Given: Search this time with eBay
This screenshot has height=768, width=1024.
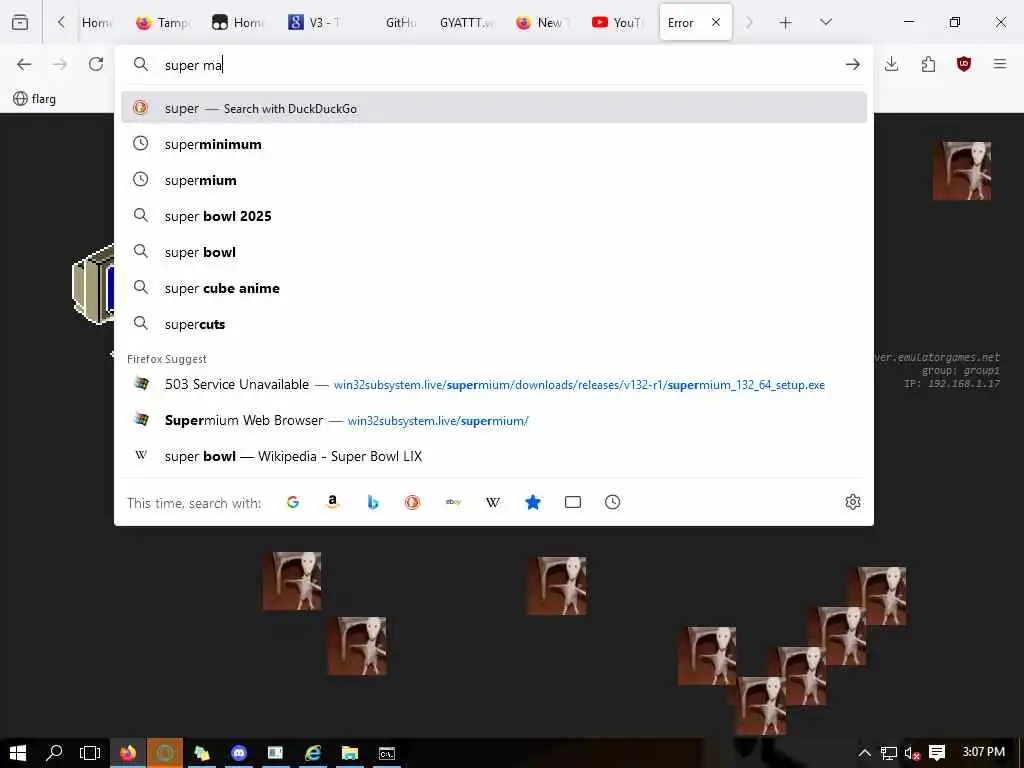Looking at the screenshot, I should click(x=453, y=502).
